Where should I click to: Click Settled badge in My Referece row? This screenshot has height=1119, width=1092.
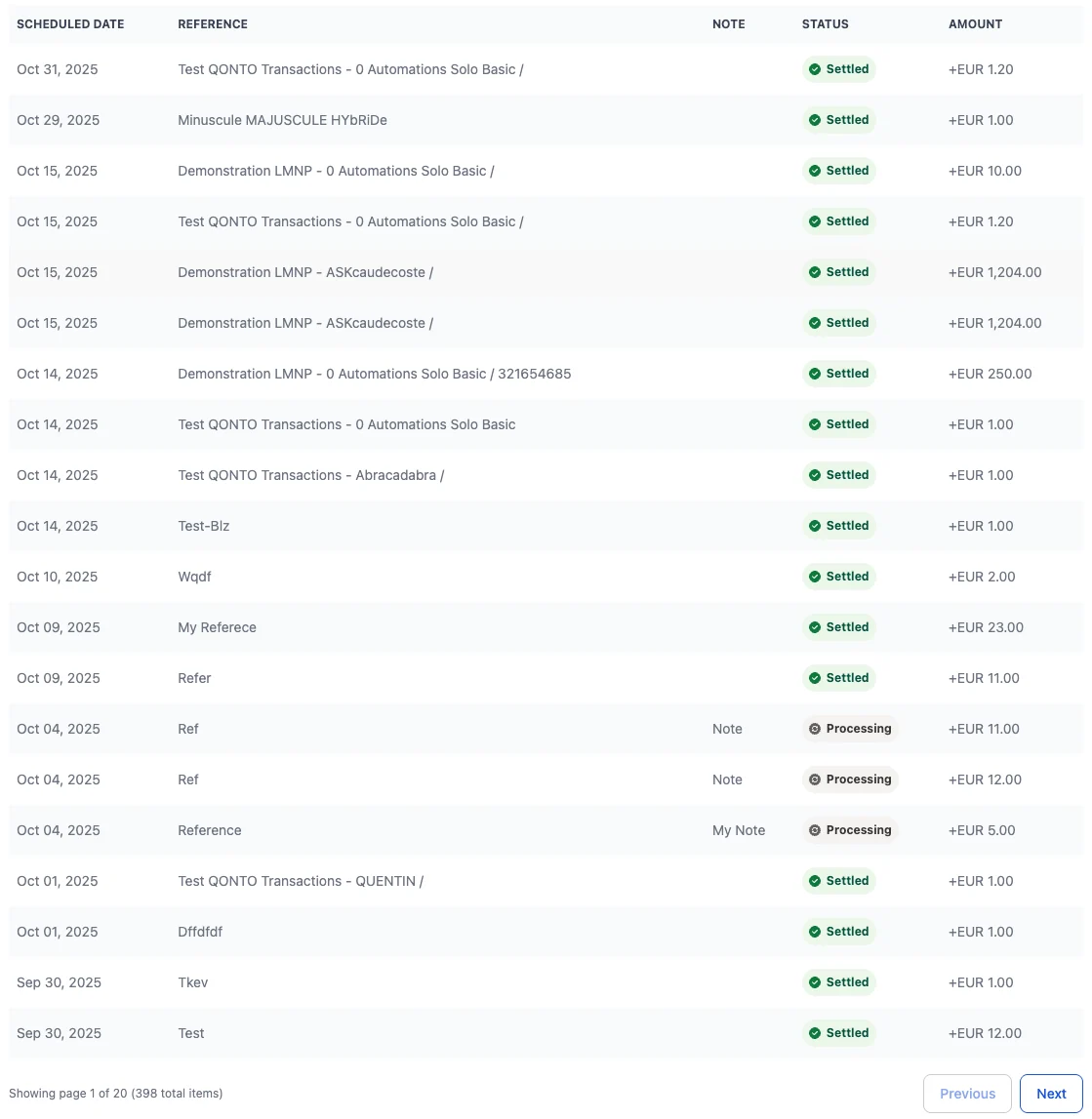[838, 627]
